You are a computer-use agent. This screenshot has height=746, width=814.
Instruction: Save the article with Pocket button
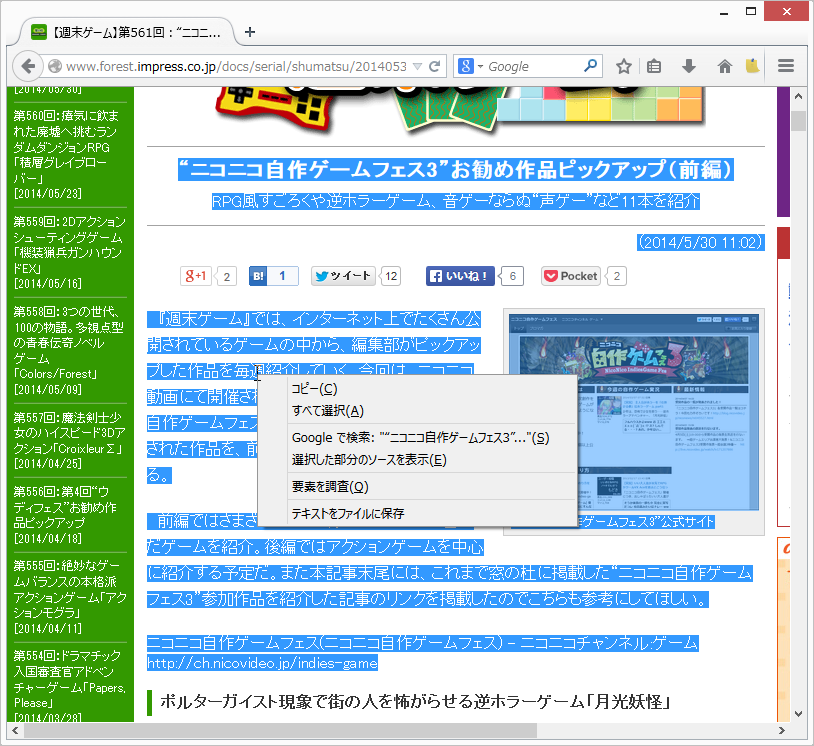click(571, 276)
